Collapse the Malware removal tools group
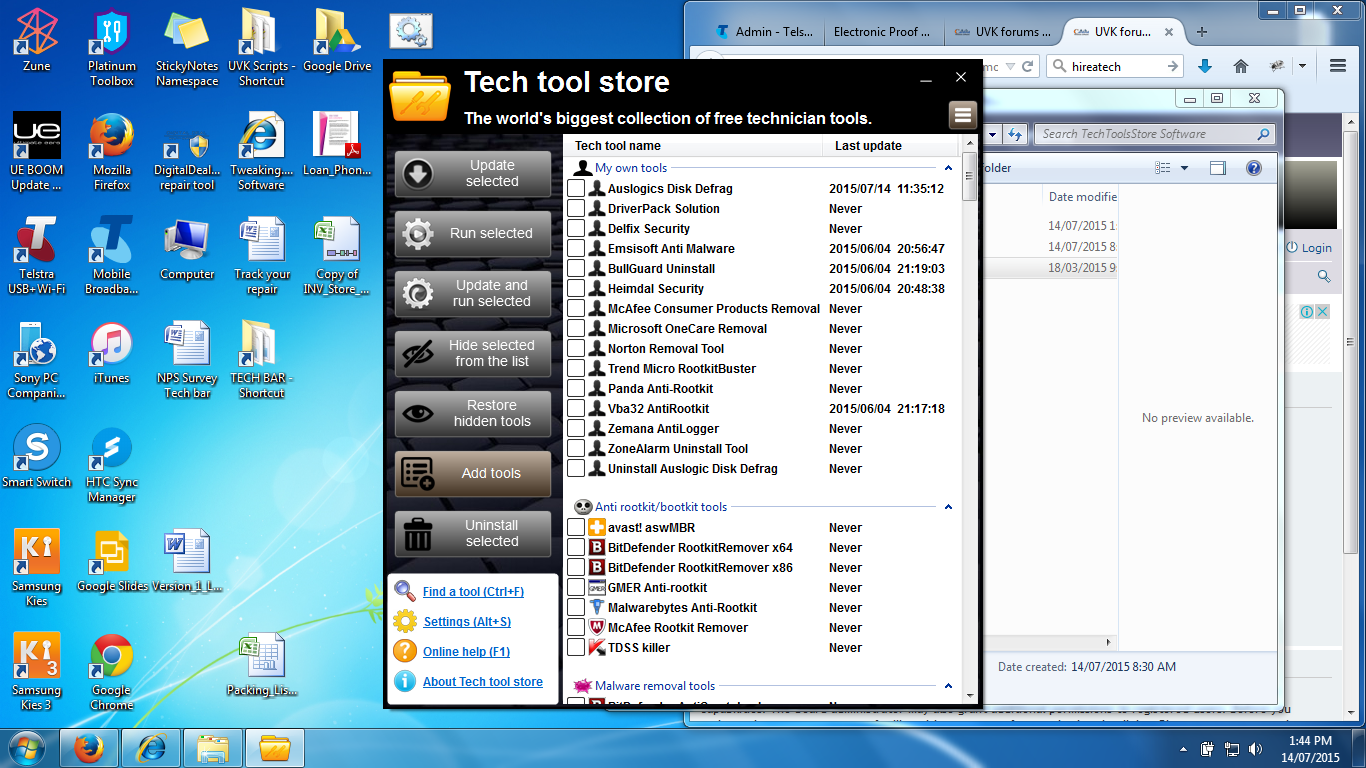The image size is (1366, 768). coord(948,686)
